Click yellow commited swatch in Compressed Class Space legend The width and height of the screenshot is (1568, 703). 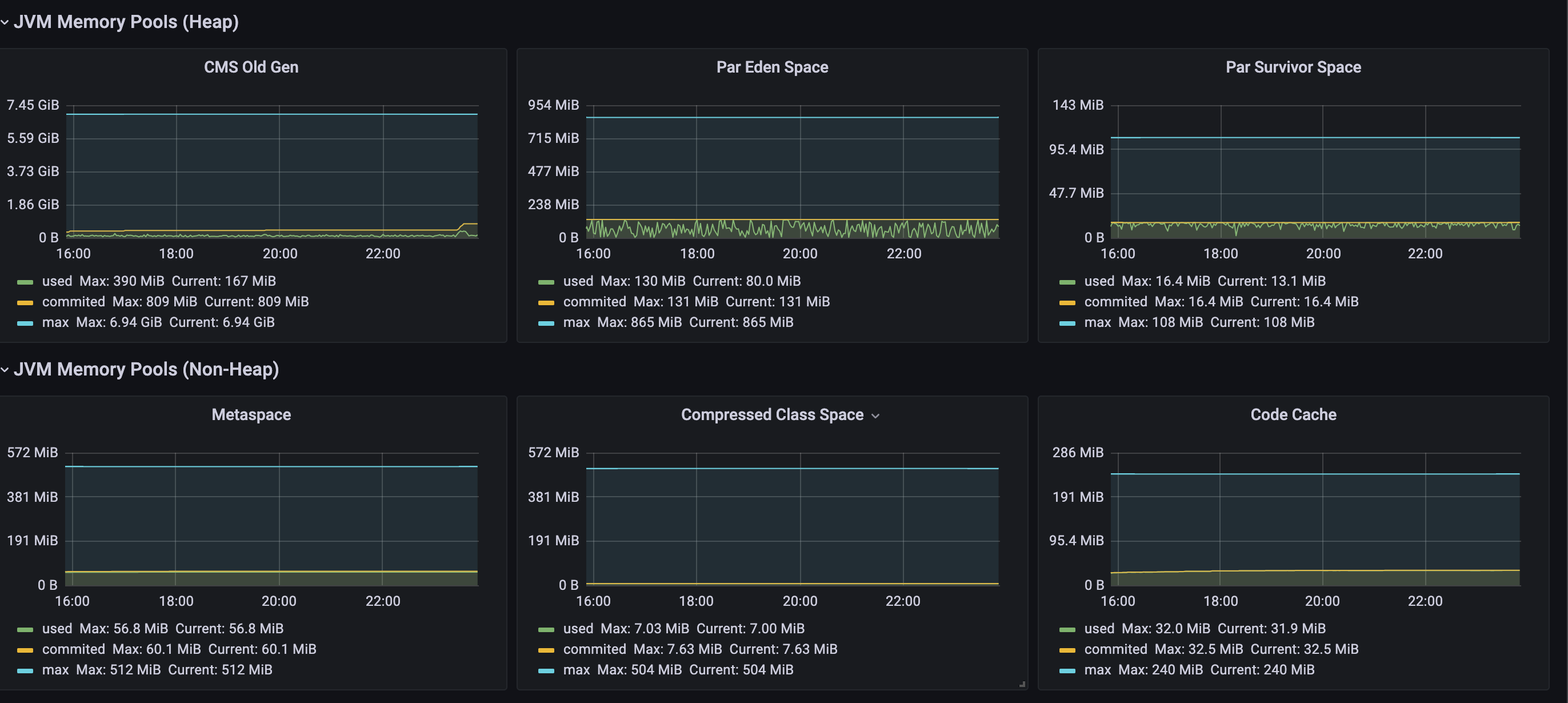coord(546,650)
